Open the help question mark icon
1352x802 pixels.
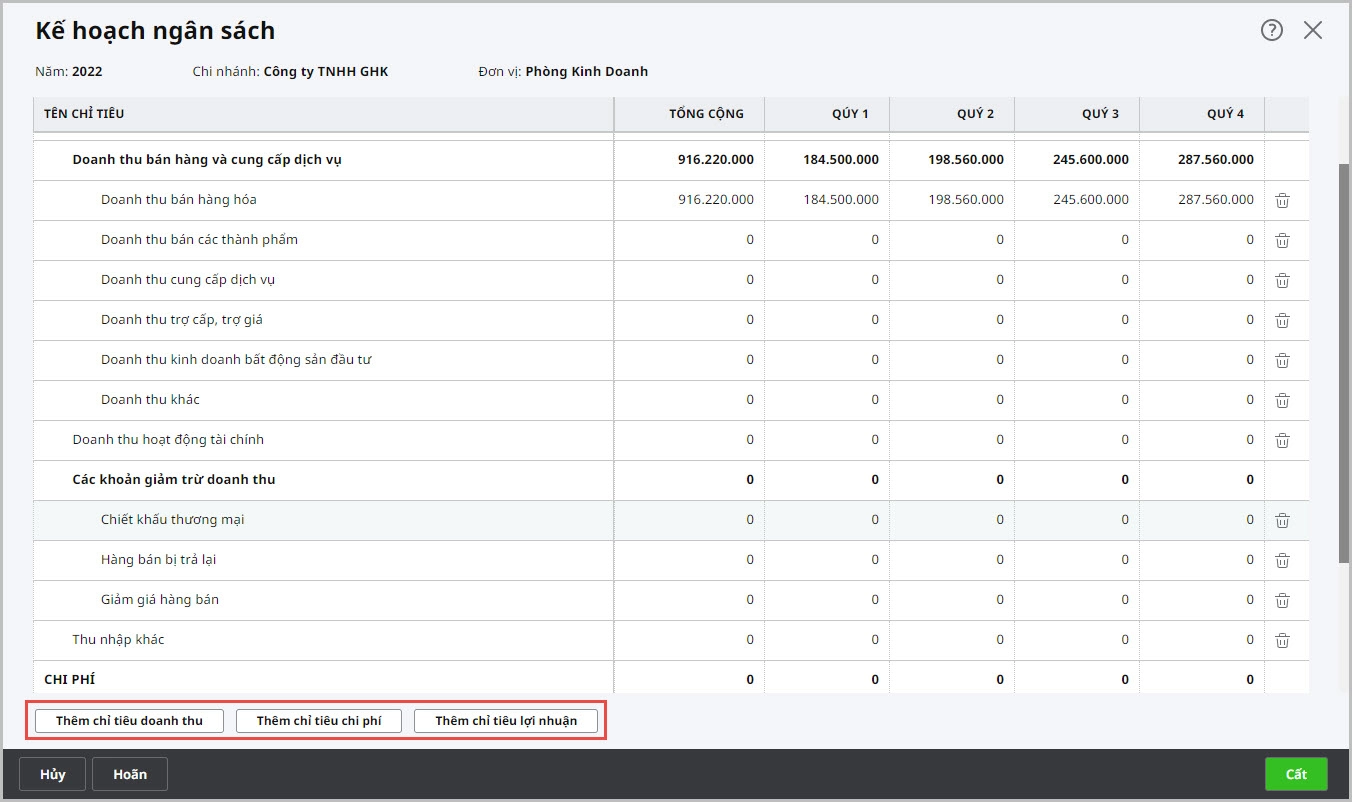[1271, 30]
